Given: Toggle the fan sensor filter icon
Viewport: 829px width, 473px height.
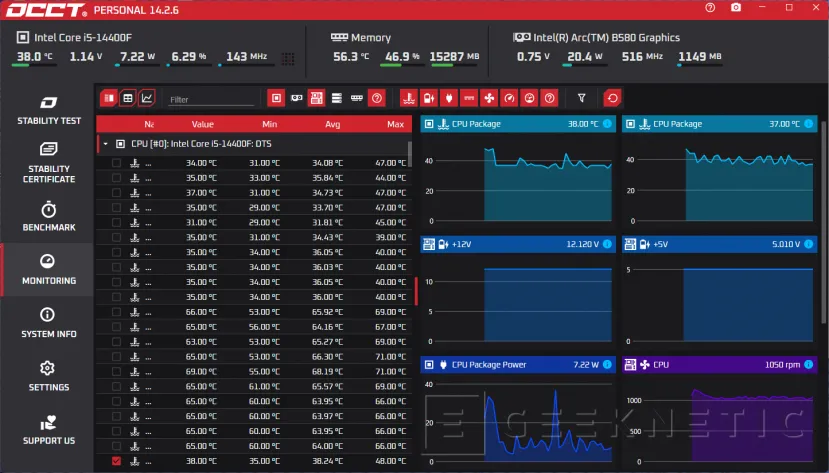Looking at the screenshot, I should pos(489,98).
